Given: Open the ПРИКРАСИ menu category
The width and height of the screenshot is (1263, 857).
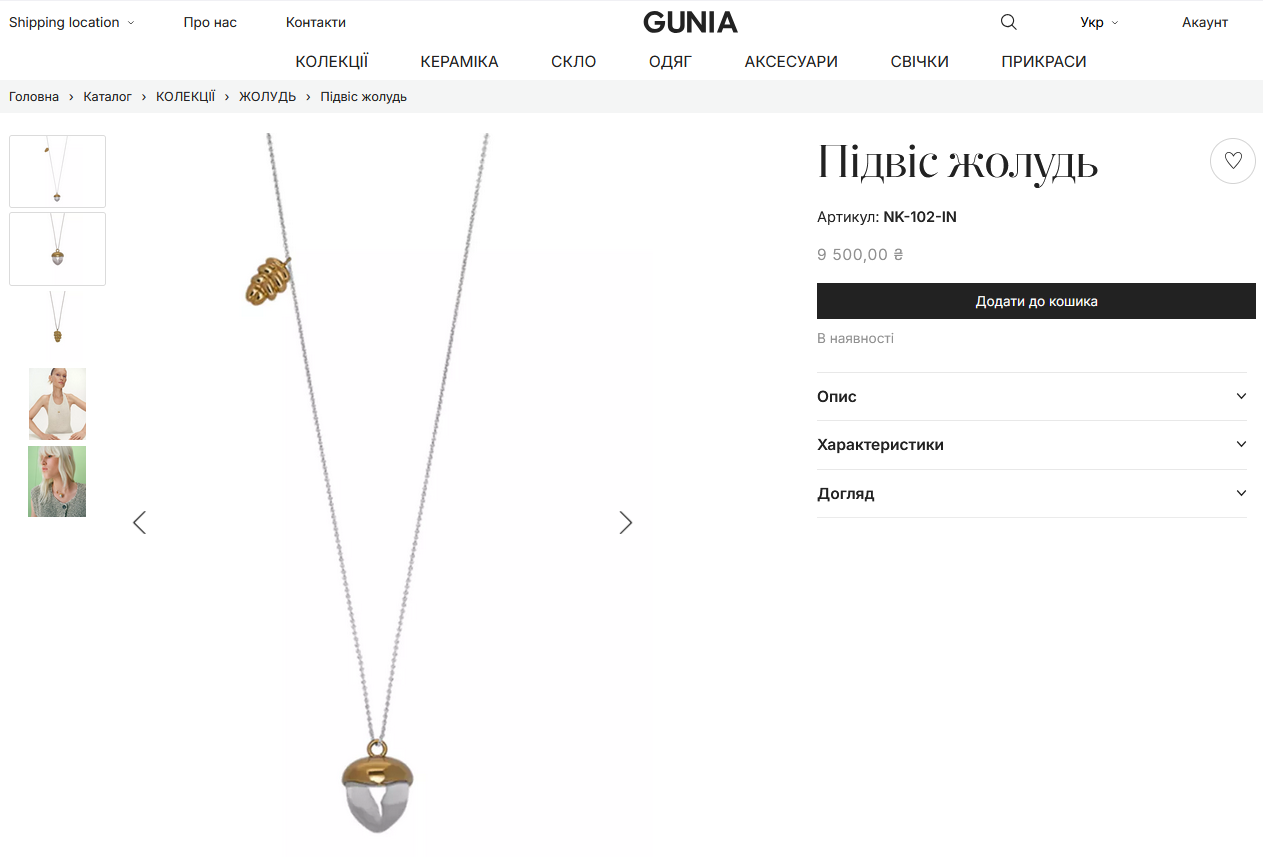Looking at the screenshot, I should 1043,61.
